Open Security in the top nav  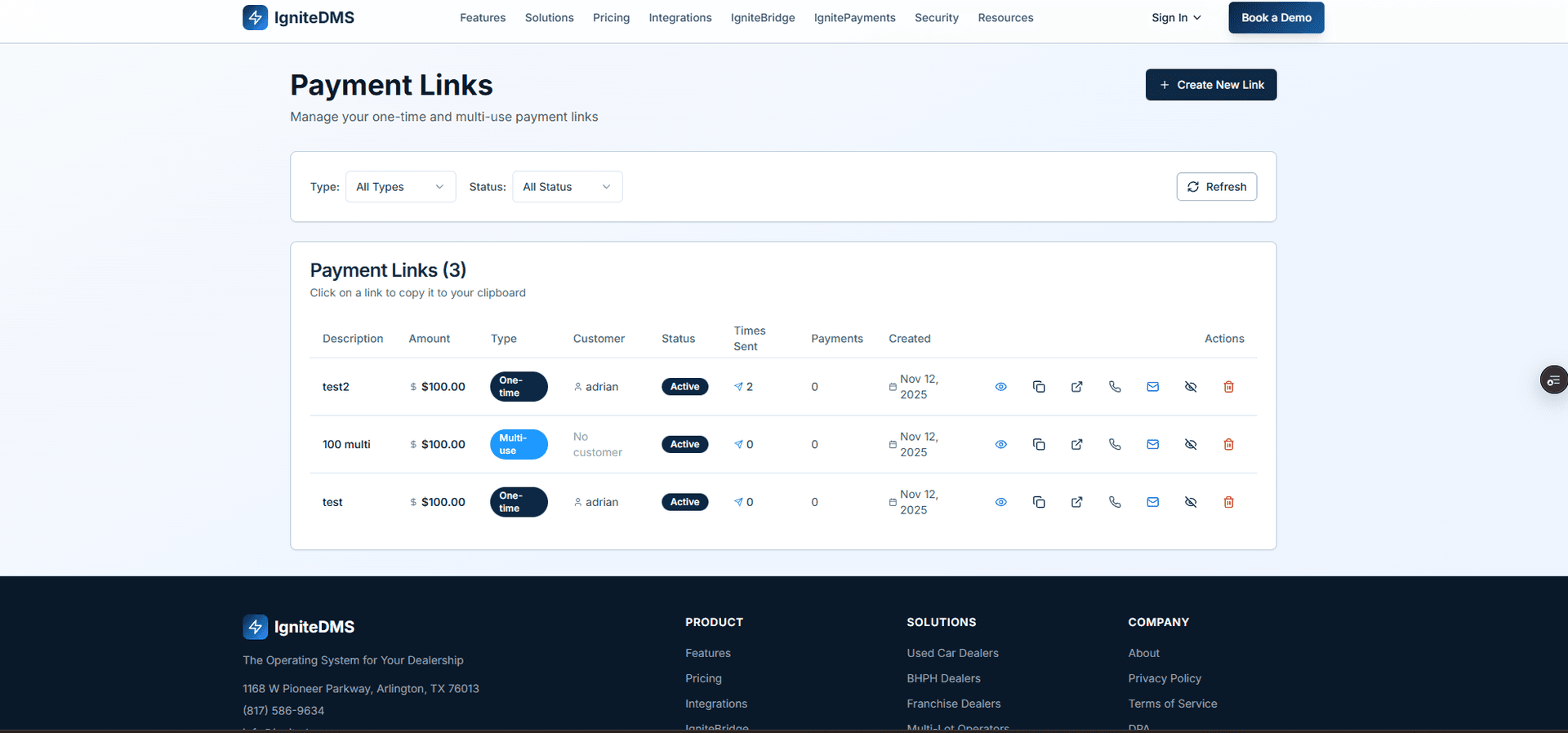937,18
